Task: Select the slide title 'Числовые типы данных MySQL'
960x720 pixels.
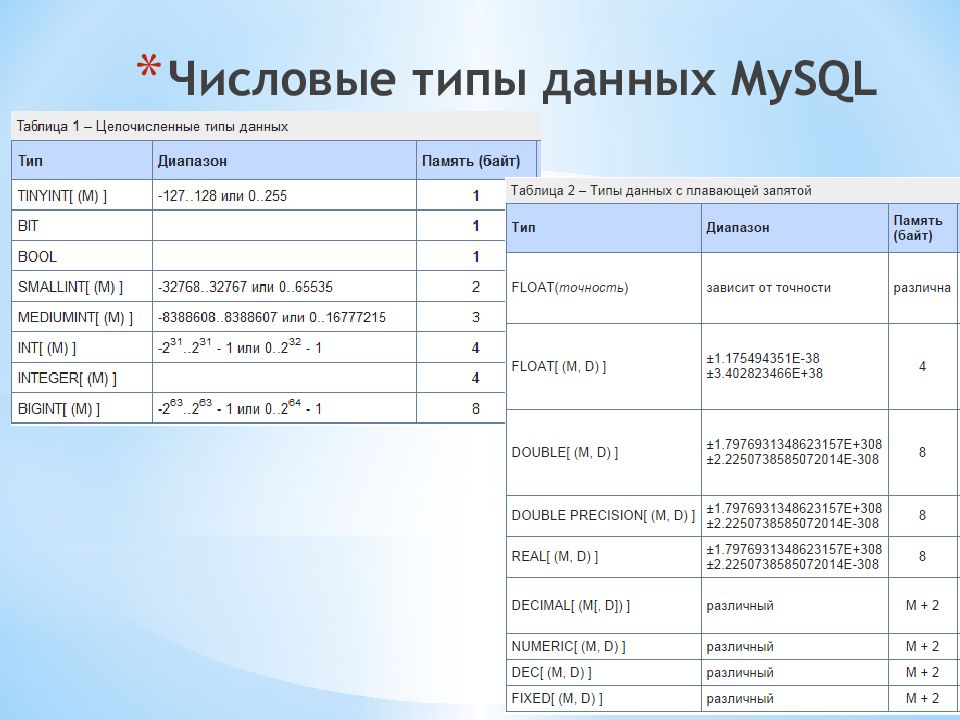Action: 522,78
